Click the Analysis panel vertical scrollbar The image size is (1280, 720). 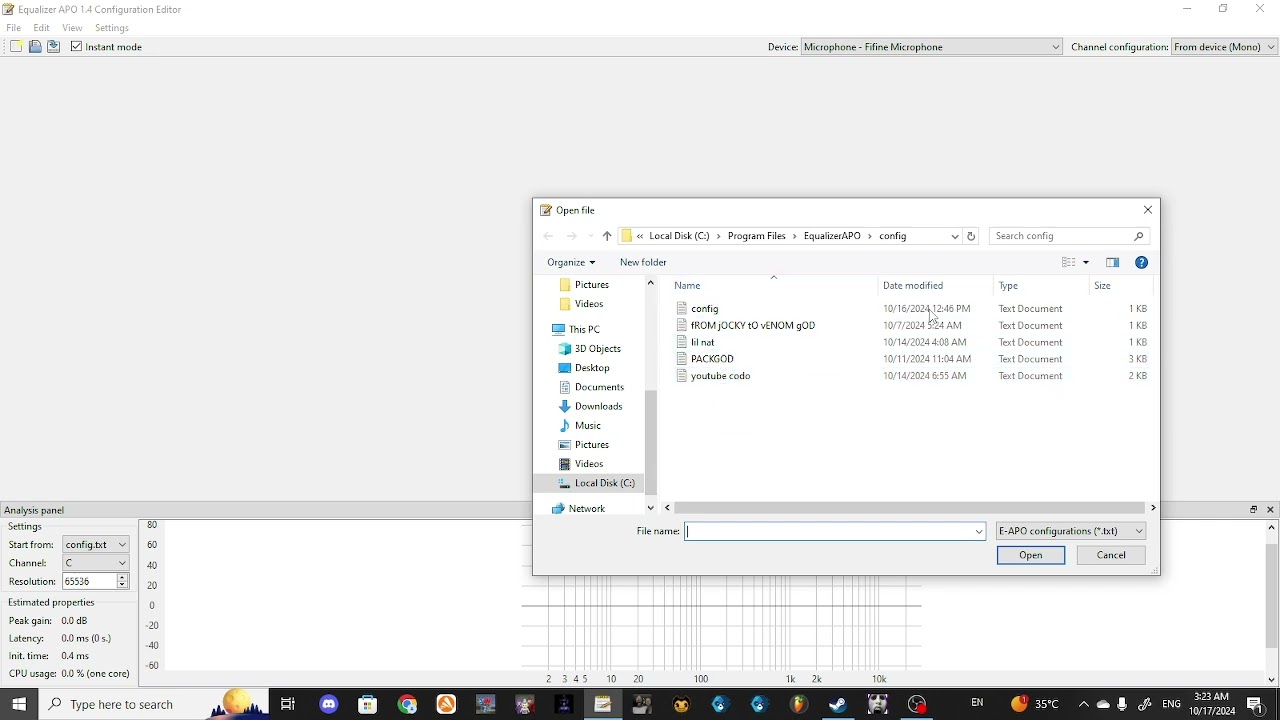coord(1272,598)
